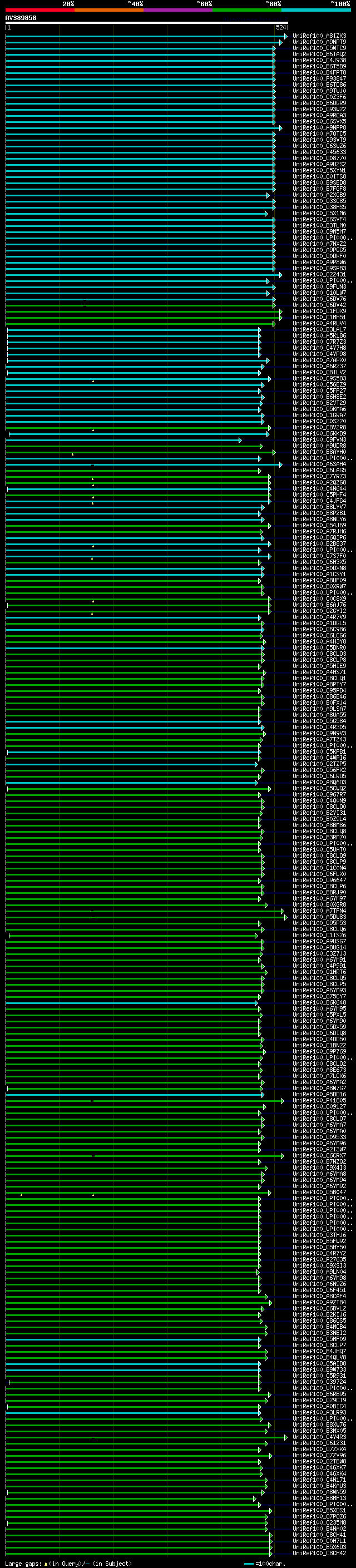Select hit label UniRef100_B6TAQ2
Screen dimensions: 356x1568
(319, 54)
